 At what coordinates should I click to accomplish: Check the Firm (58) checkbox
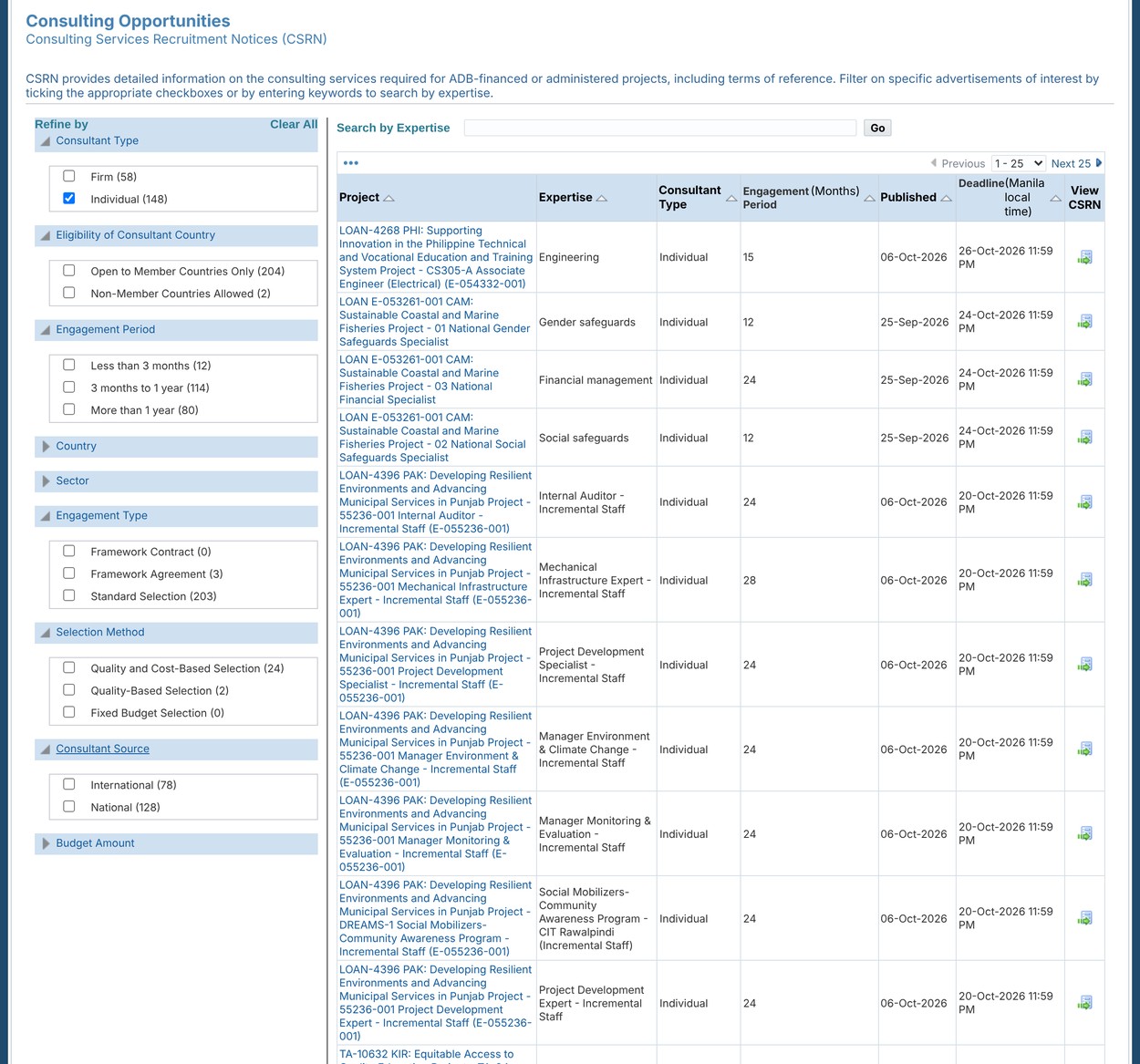coord(69,176)
